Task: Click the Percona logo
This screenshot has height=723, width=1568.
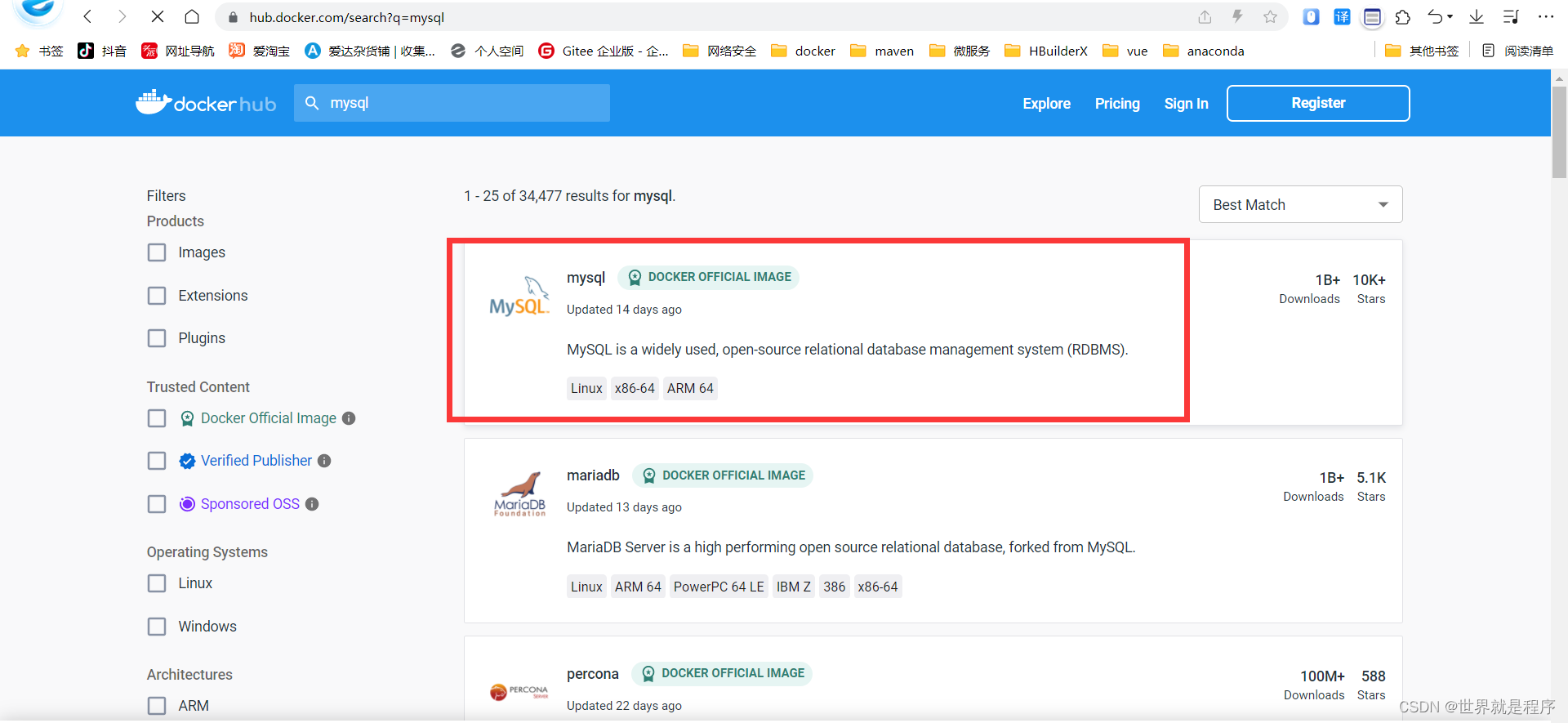Action: (519, 692)
